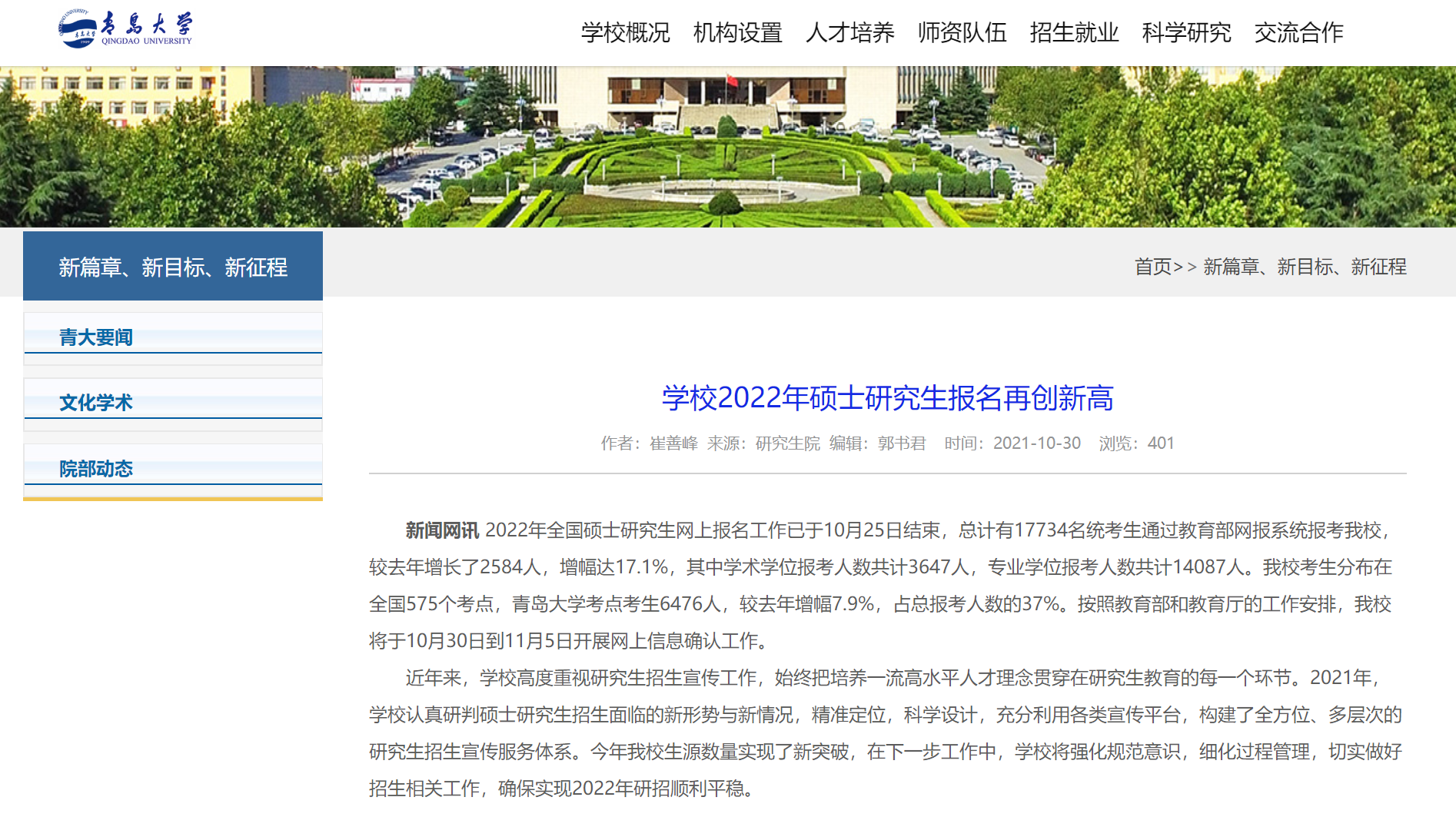Click article title 学校2022年硕士研究生报名再创新高
The image size is (1456, 827).
[888, 397]
